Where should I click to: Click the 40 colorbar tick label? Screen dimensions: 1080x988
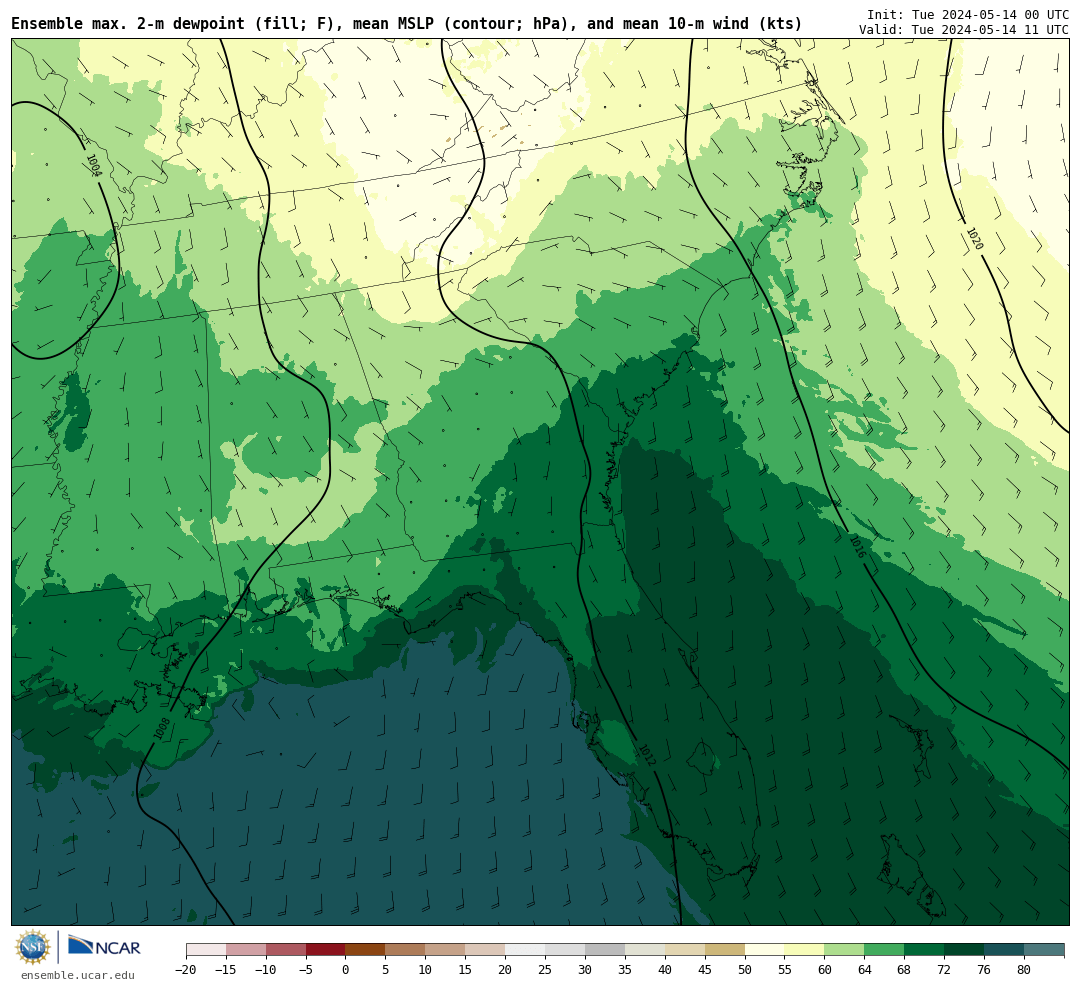coord(665,970)
